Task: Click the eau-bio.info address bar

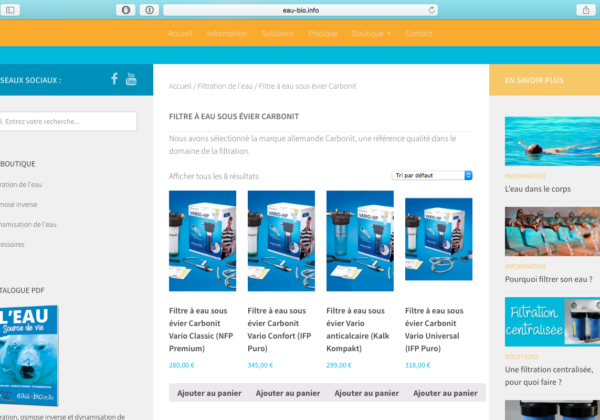Action: point(300,10)
